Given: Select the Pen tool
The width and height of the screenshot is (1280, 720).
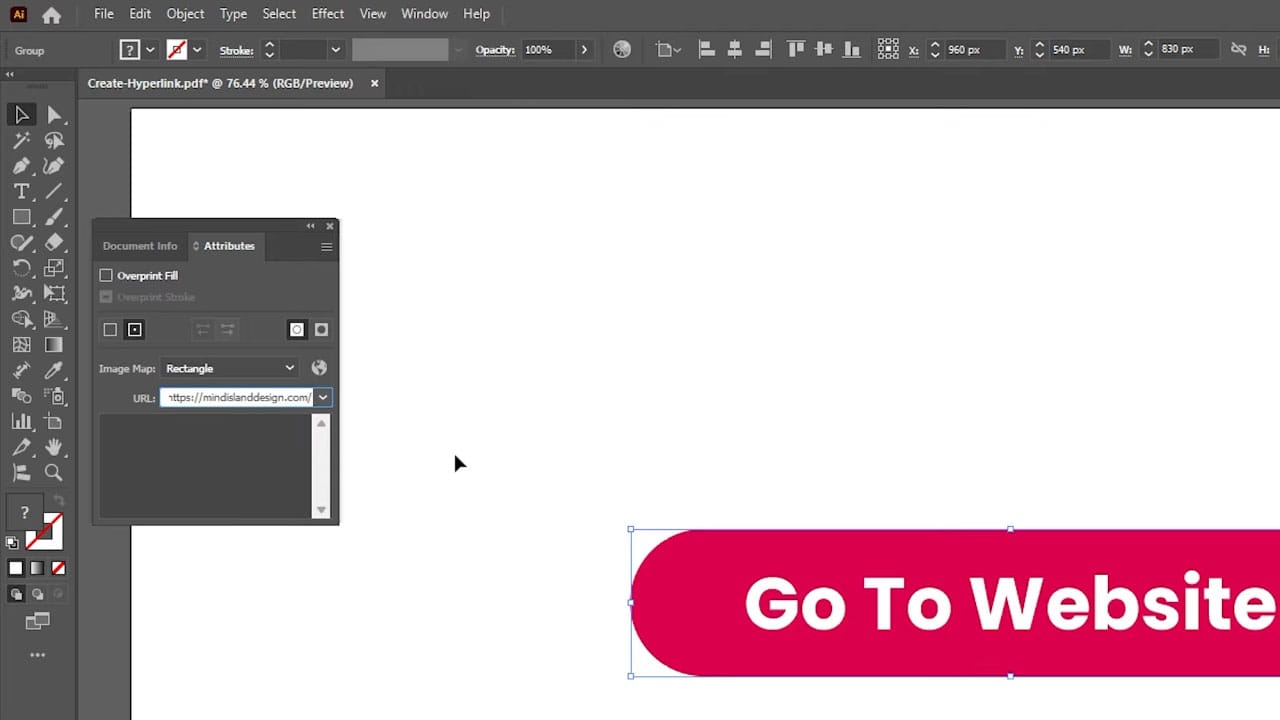Looking at the screenshot, I should pos(21,165).
